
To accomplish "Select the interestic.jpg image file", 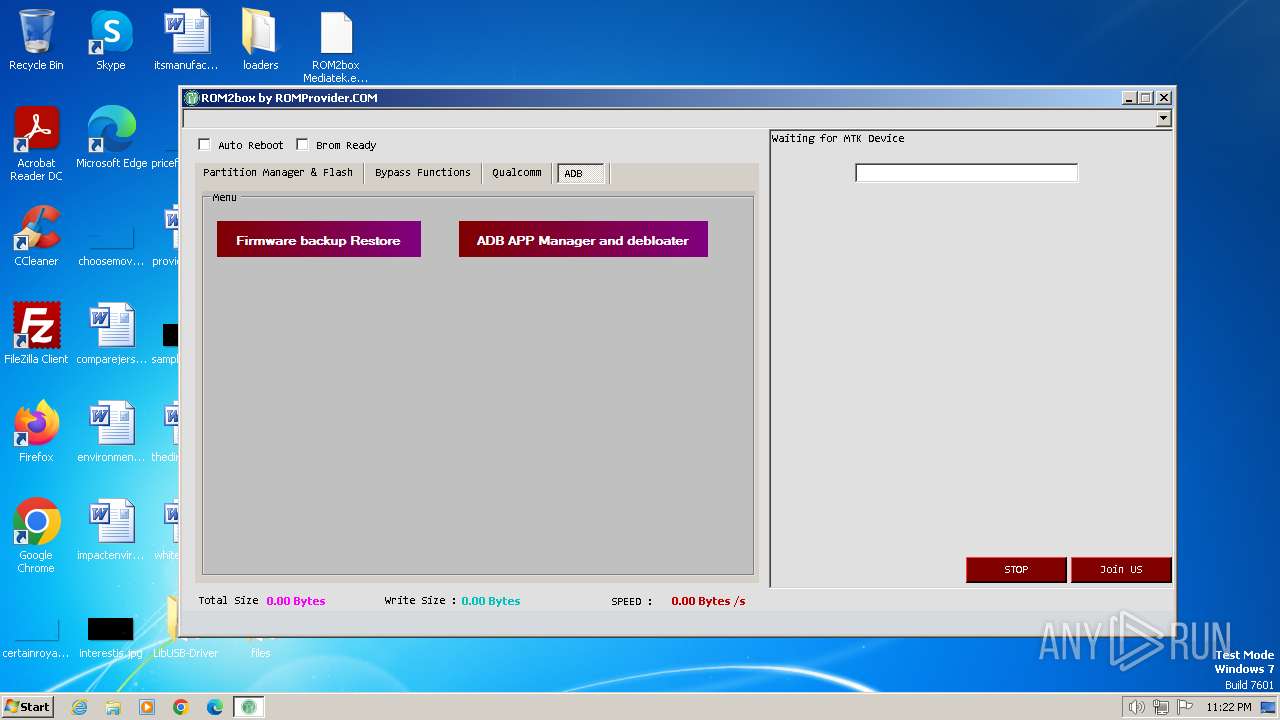I will coord(110,637).
